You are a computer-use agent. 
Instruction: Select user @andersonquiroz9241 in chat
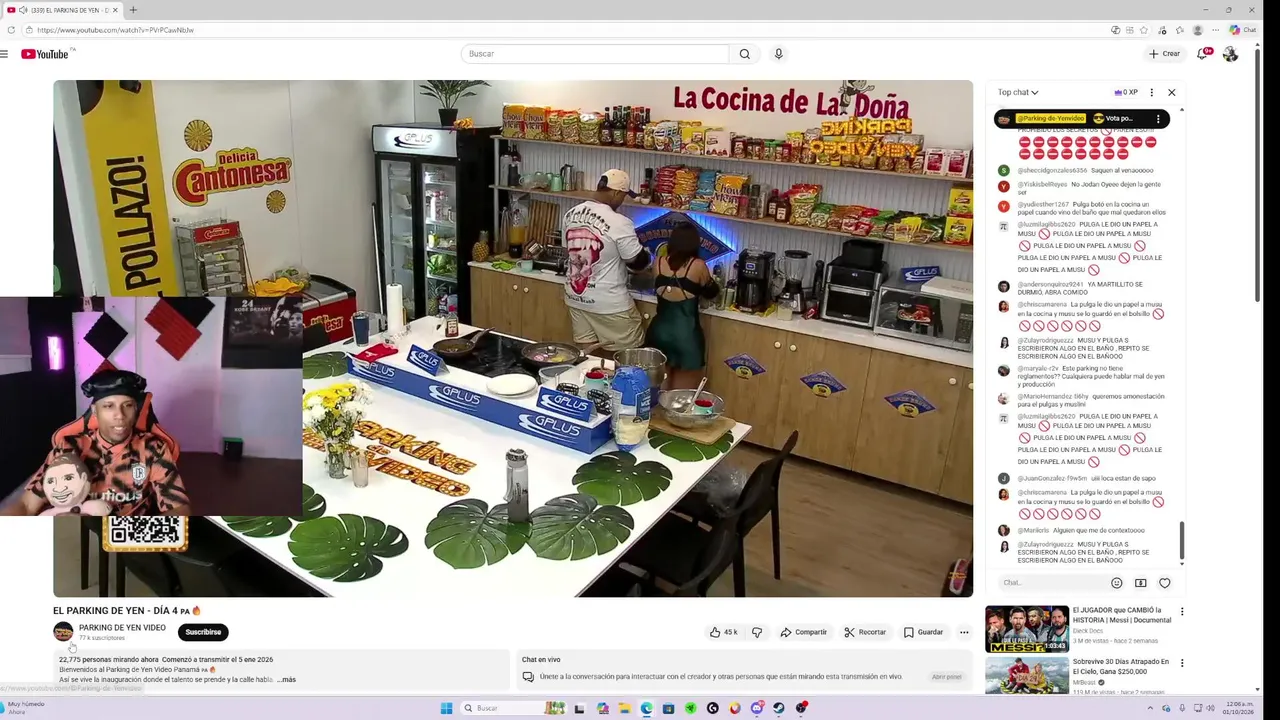tap(1051, 285)
